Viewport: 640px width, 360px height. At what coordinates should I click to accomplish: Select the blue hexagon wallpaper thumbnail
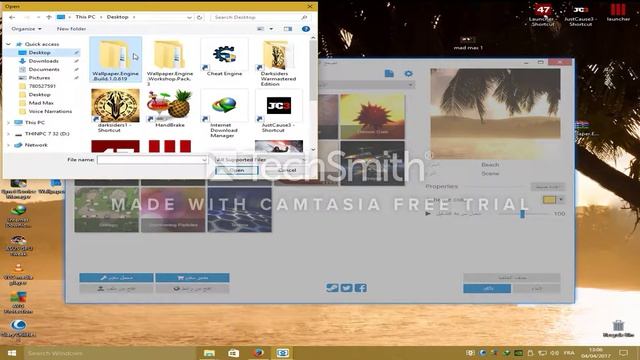coord(240,210)
